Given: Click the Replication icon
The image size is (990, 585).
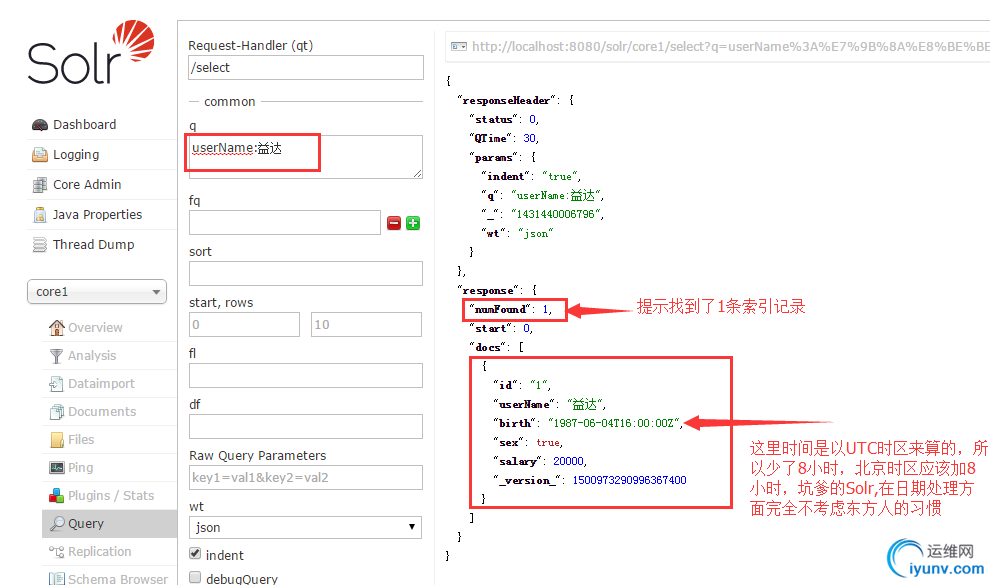Looking at the screenshot, I should (x=56, y=552).
